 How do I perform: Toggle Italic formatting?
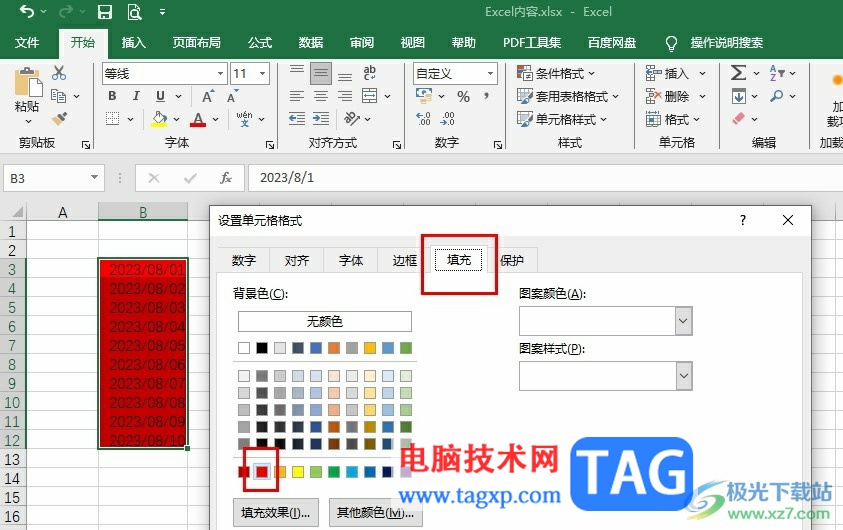tap(136, 96)
